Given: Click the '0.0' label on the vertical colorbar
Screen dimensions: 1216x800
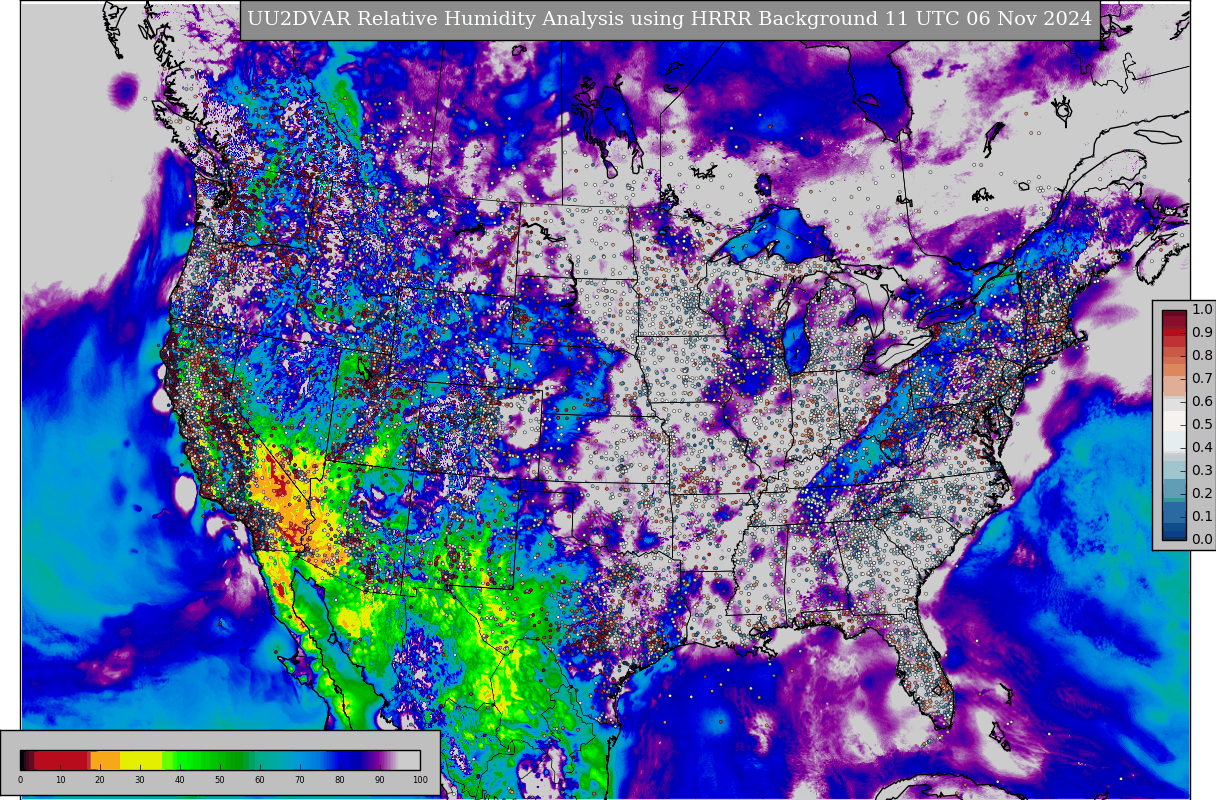Looking at the screenshot, I should click(x=1202, y=540).
